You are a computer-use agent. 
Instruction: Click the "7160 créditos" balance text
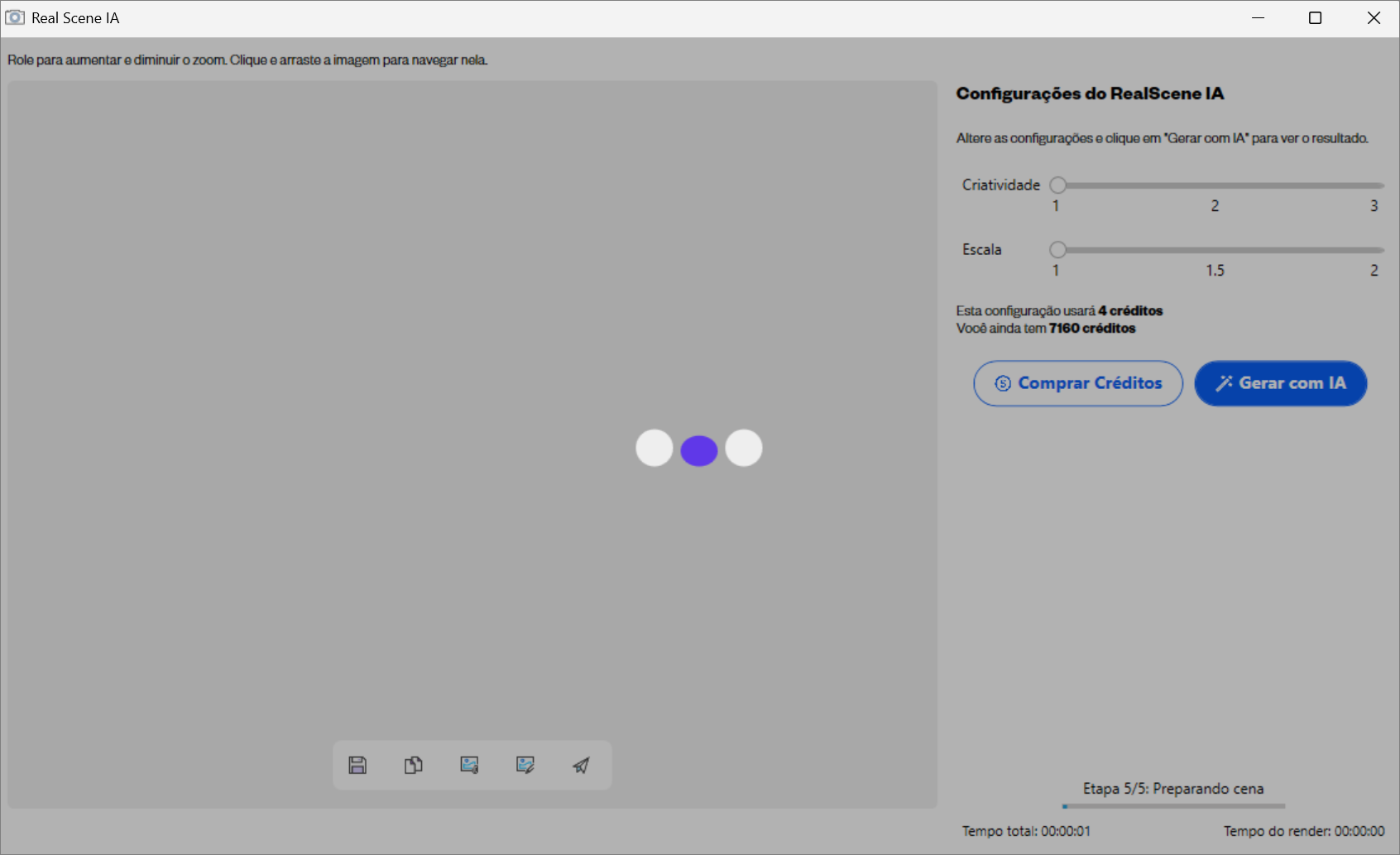coord(1092,329)
